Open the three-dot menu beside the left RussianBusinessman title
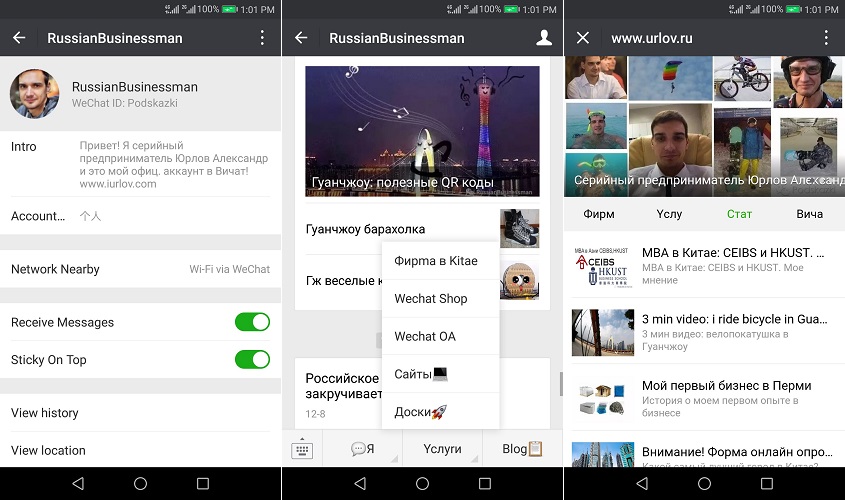 pyautogui.click(x=262, y=38)
